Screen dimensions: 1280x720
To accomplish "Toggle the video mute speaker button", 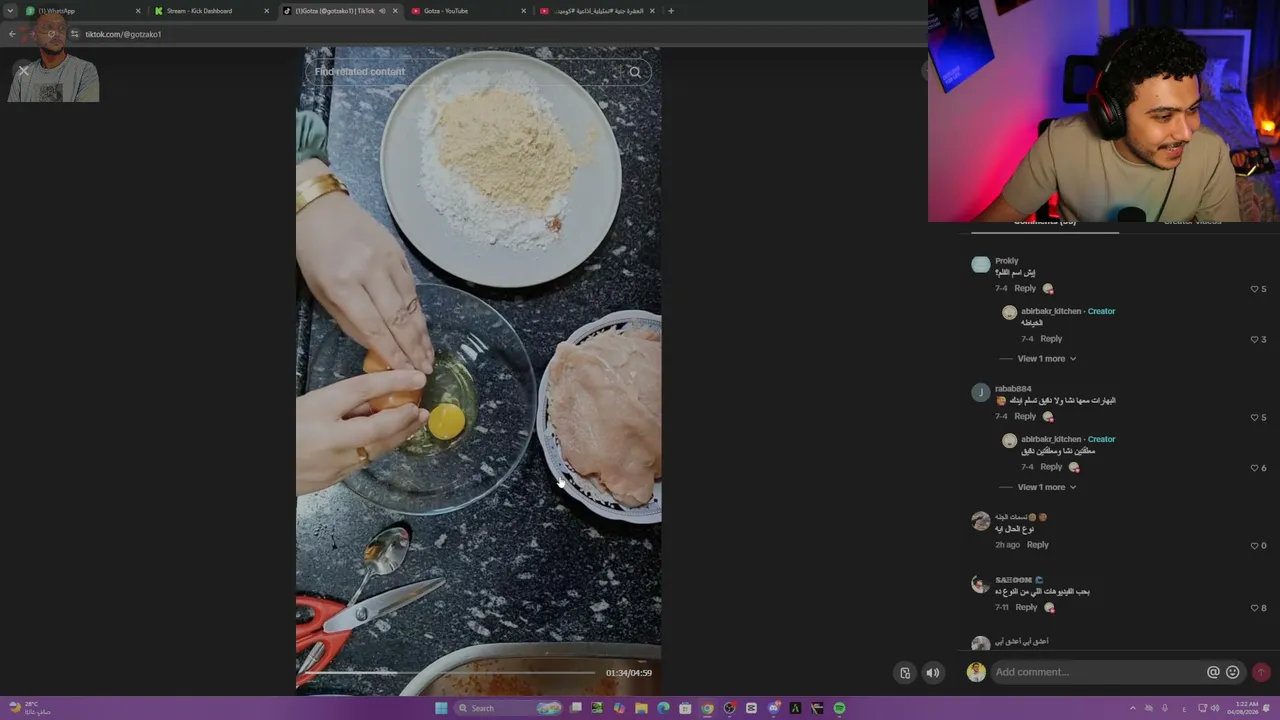I will (x=933, y=673).
